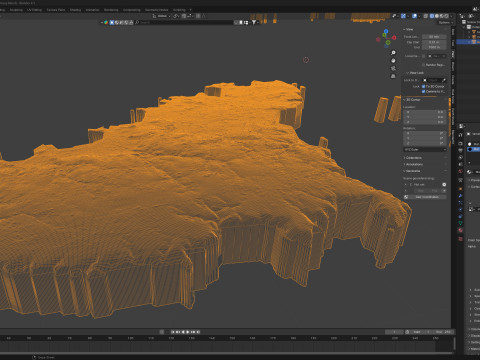480x360 pixels.
Task: Click the current frame number field
Action: [x=394, y=332]
